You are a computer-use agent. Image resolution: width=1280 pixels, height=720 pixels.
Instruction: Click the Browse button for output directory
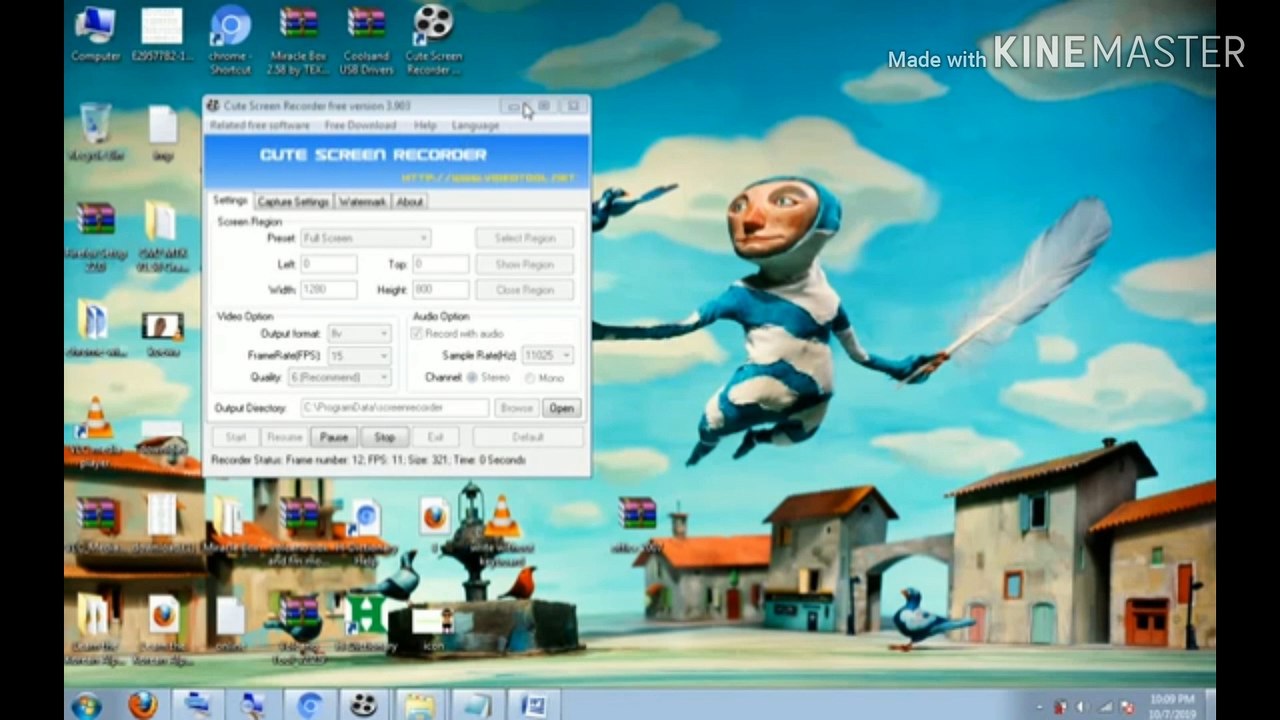pos(516,408)
